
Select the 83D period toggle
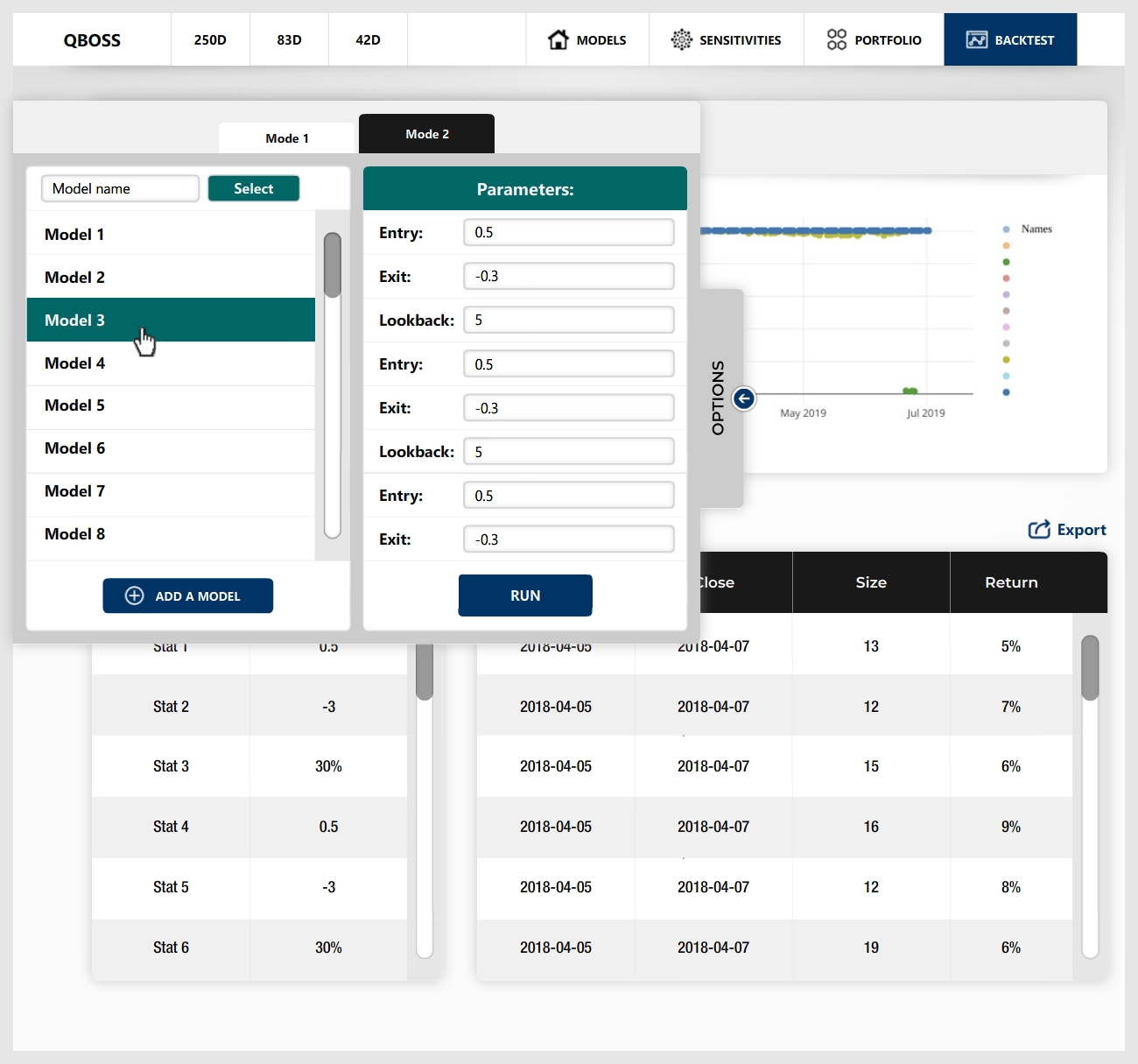click(x=289, y=39)
